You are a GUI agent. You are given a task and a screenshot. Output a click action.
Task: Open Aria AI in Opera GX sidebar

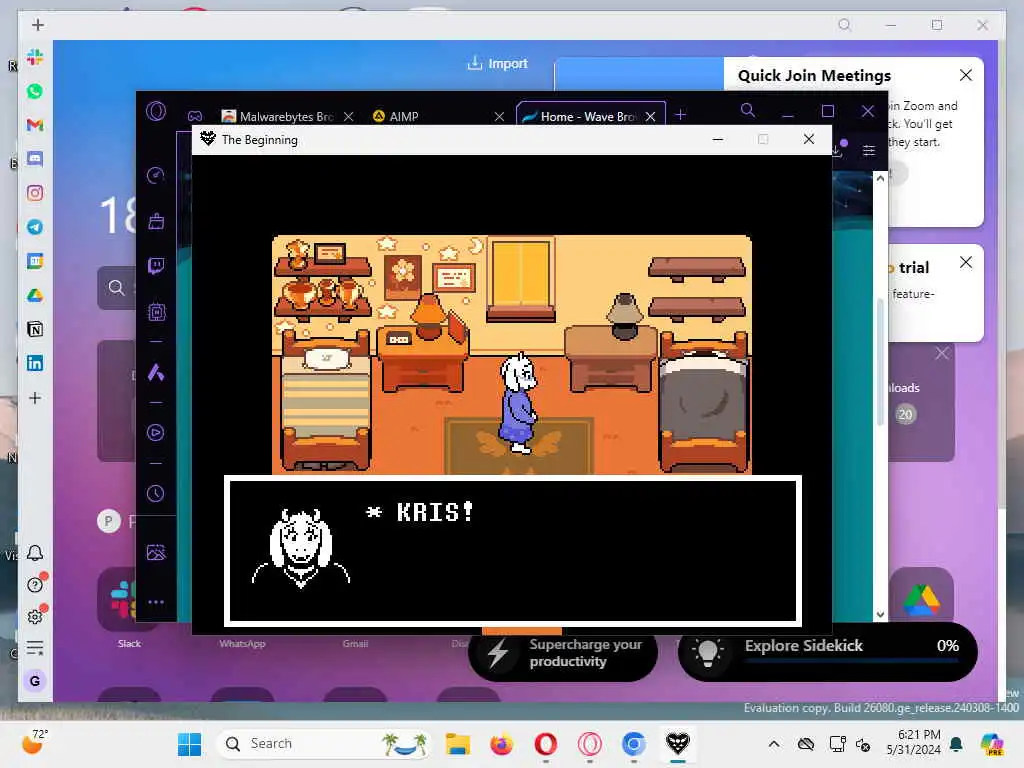click(x=156, y=372)
